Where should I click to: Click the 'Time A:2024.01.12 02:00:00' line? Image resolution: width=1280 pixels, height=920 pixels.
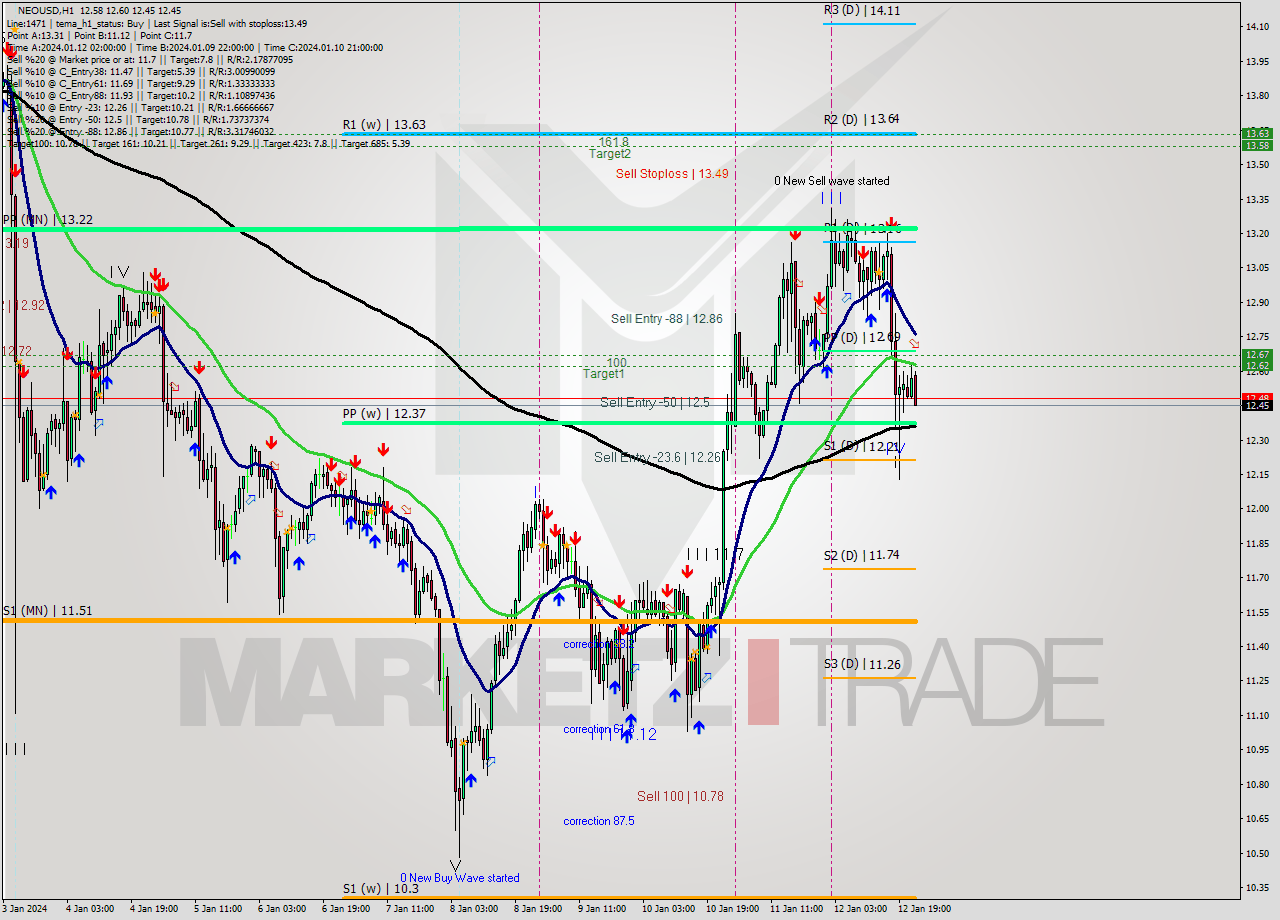[66, 47]
